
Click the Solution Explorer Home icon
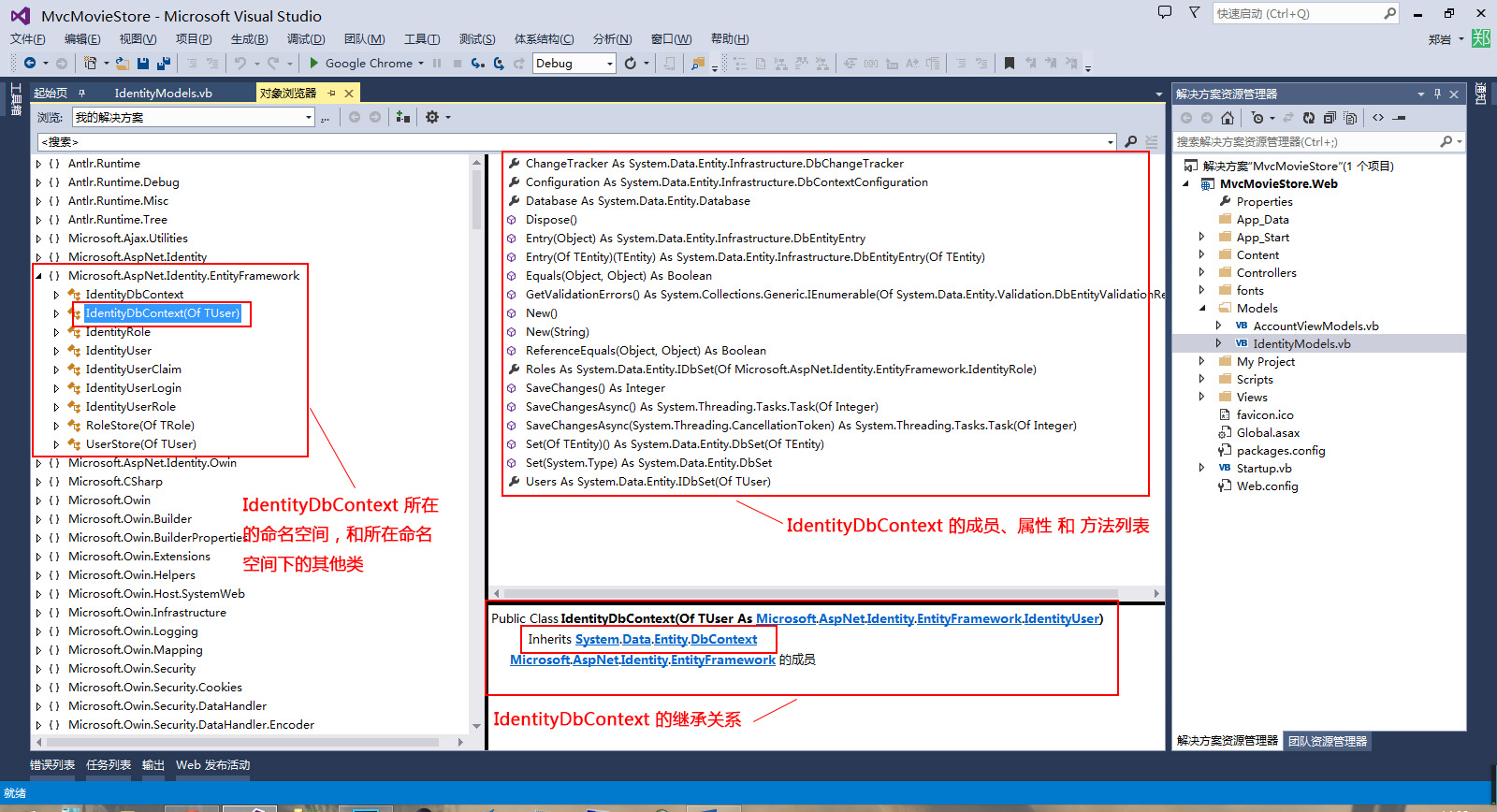pyautogui.click(x=1228, y=118)
